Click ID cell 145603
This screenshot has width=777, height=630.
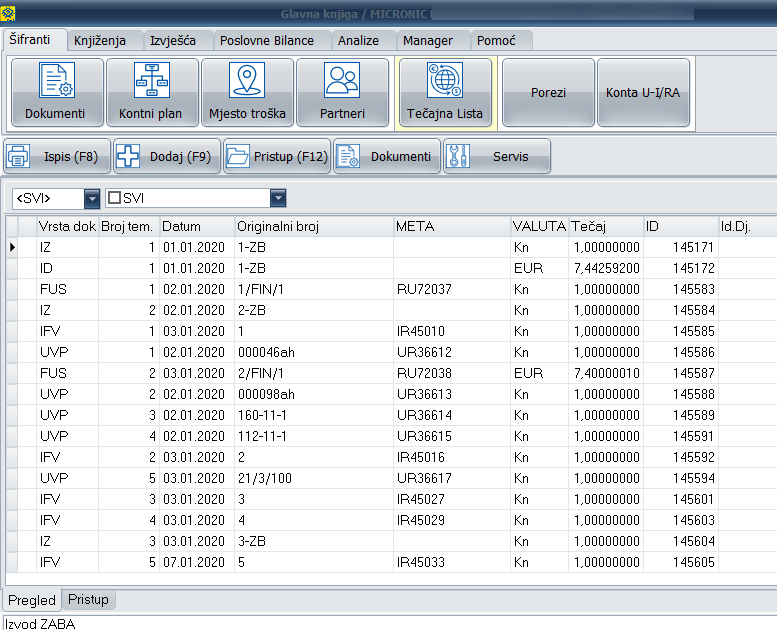point(681,520)
